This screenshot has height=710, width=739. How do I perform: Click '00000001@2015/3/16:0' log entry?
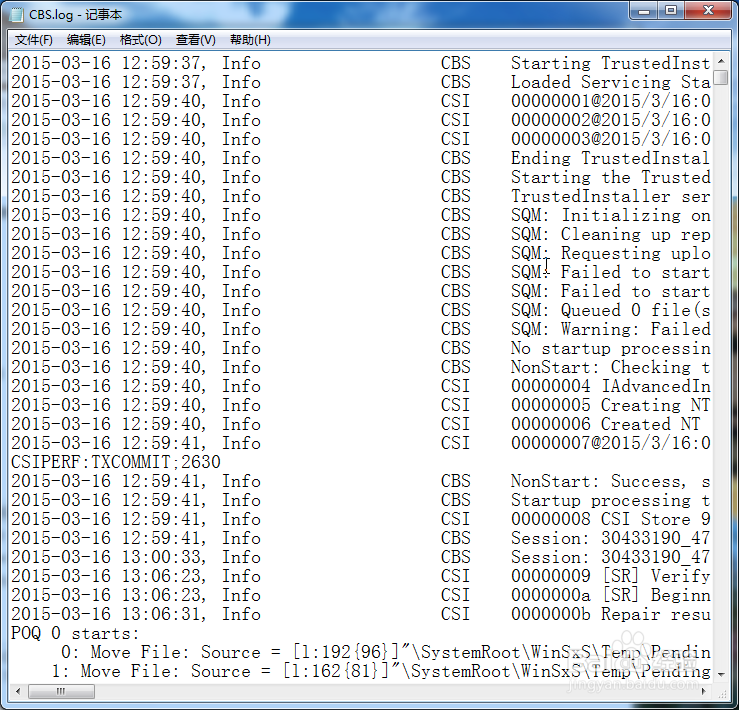point(610,101)
